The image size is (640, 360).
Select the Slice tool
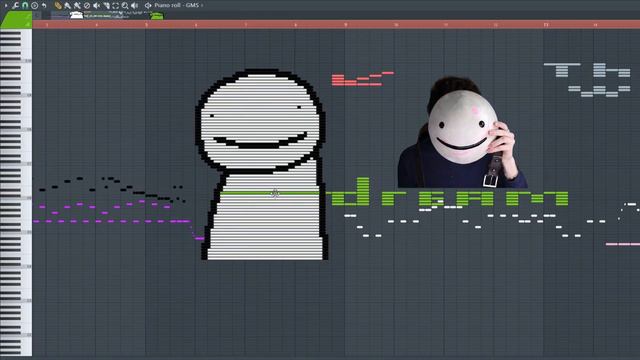point(107,6)
